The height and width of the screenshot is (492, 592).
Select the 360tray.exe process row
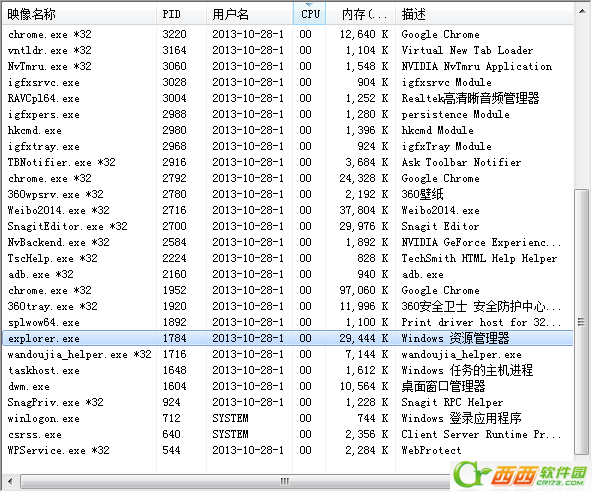pyautogui.click(x=288, y=306)
